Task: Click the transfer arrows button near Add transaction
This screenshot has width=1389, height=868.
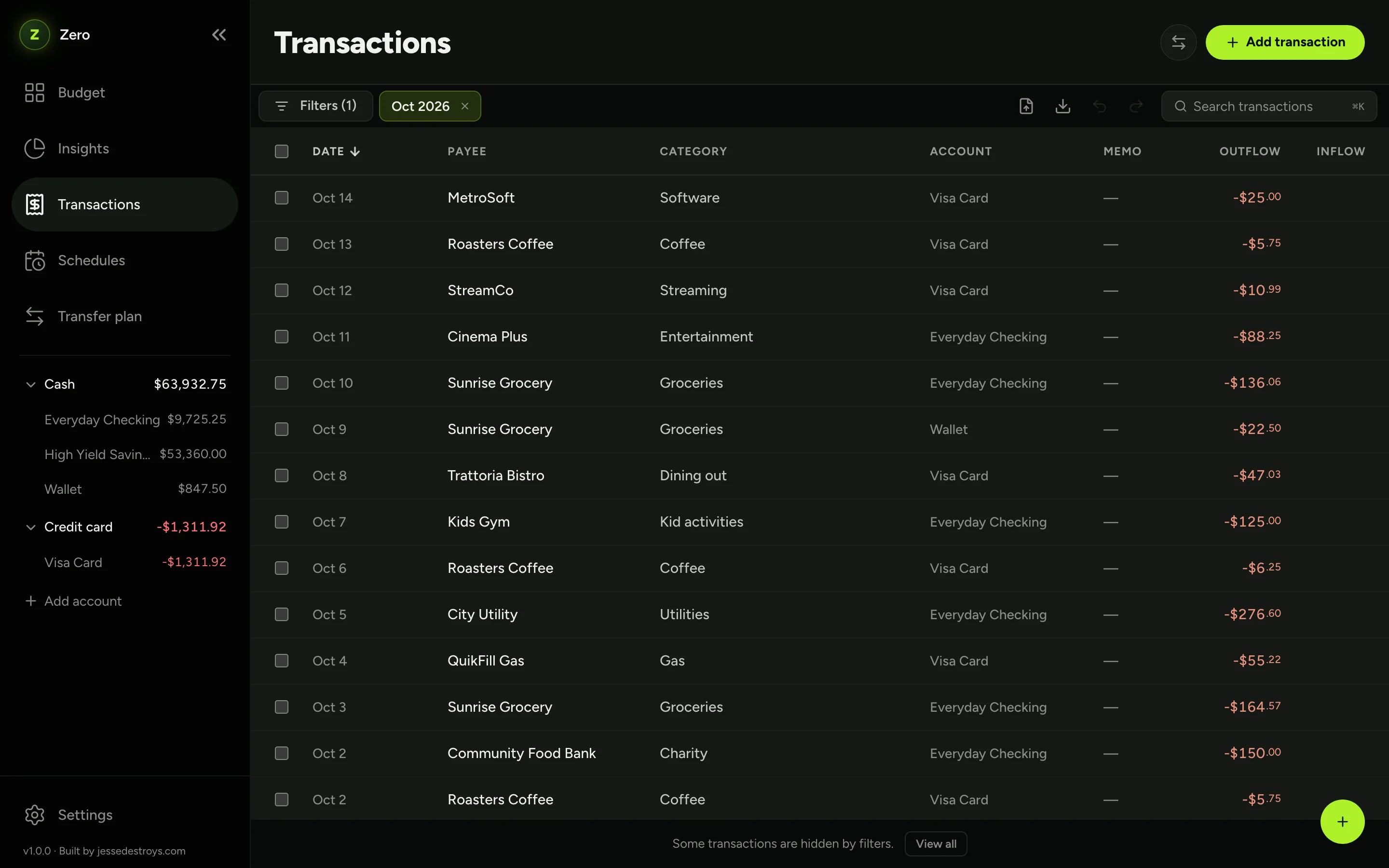Action: click(x=1178, y=42)
